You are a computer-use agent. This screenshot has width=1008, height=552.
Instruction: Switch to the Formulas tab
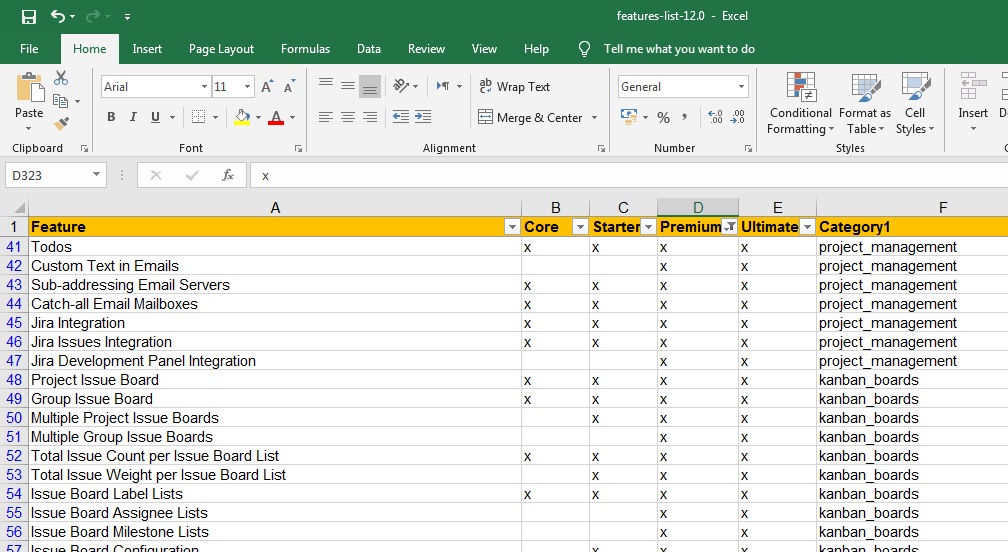[x=305, y=49]
